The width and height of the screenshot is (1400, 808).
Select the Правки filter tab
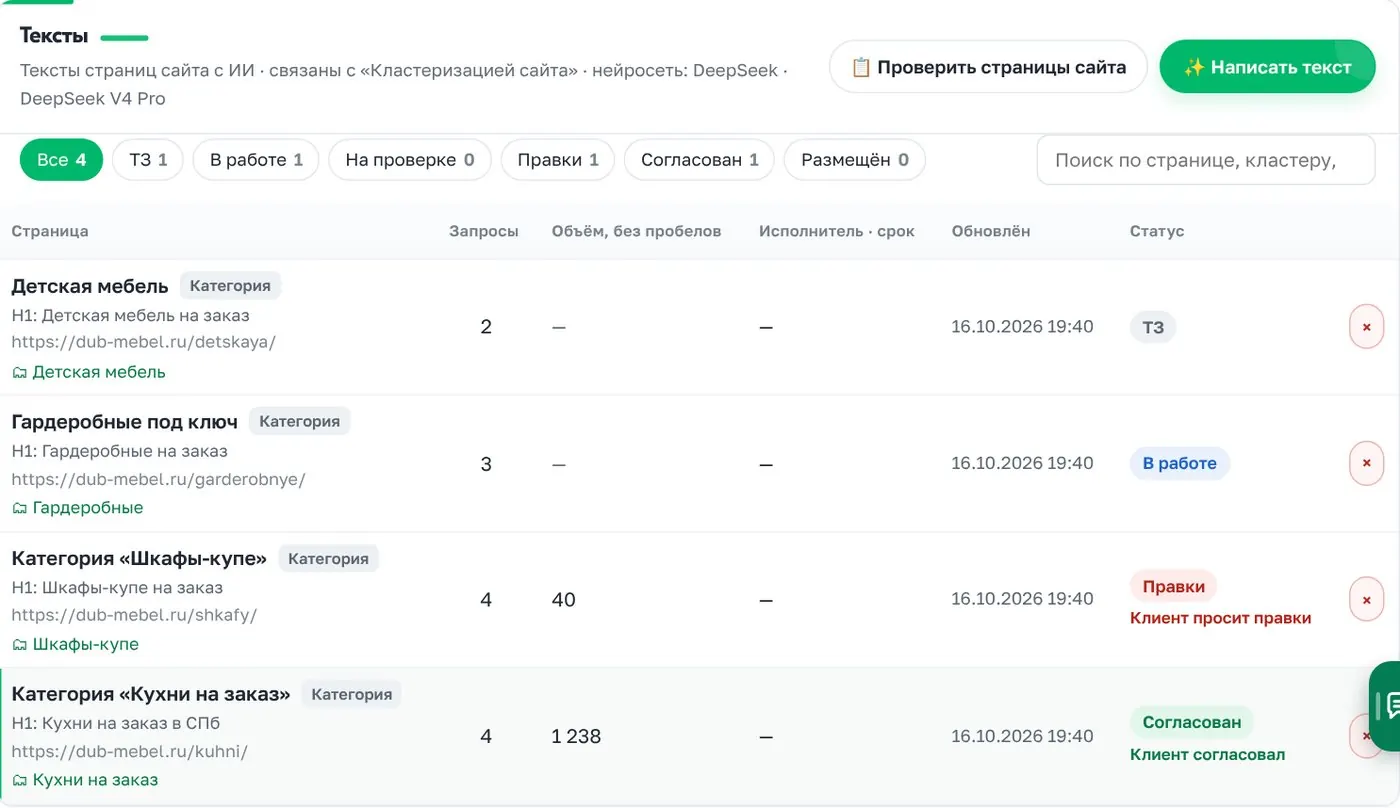(558, 160)
